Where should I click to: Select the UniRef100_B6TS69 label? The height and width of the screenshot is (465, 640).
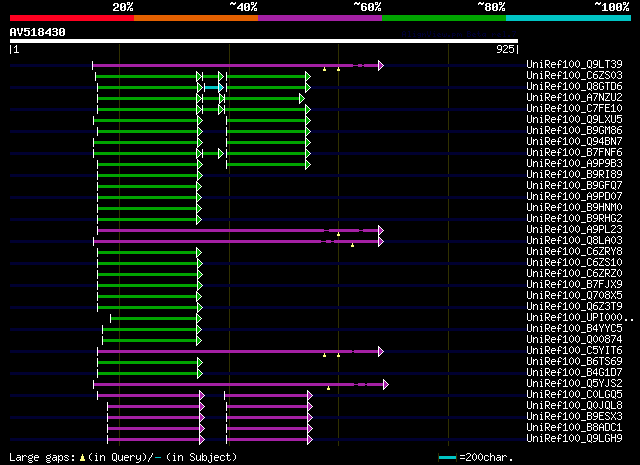(574, 362)
